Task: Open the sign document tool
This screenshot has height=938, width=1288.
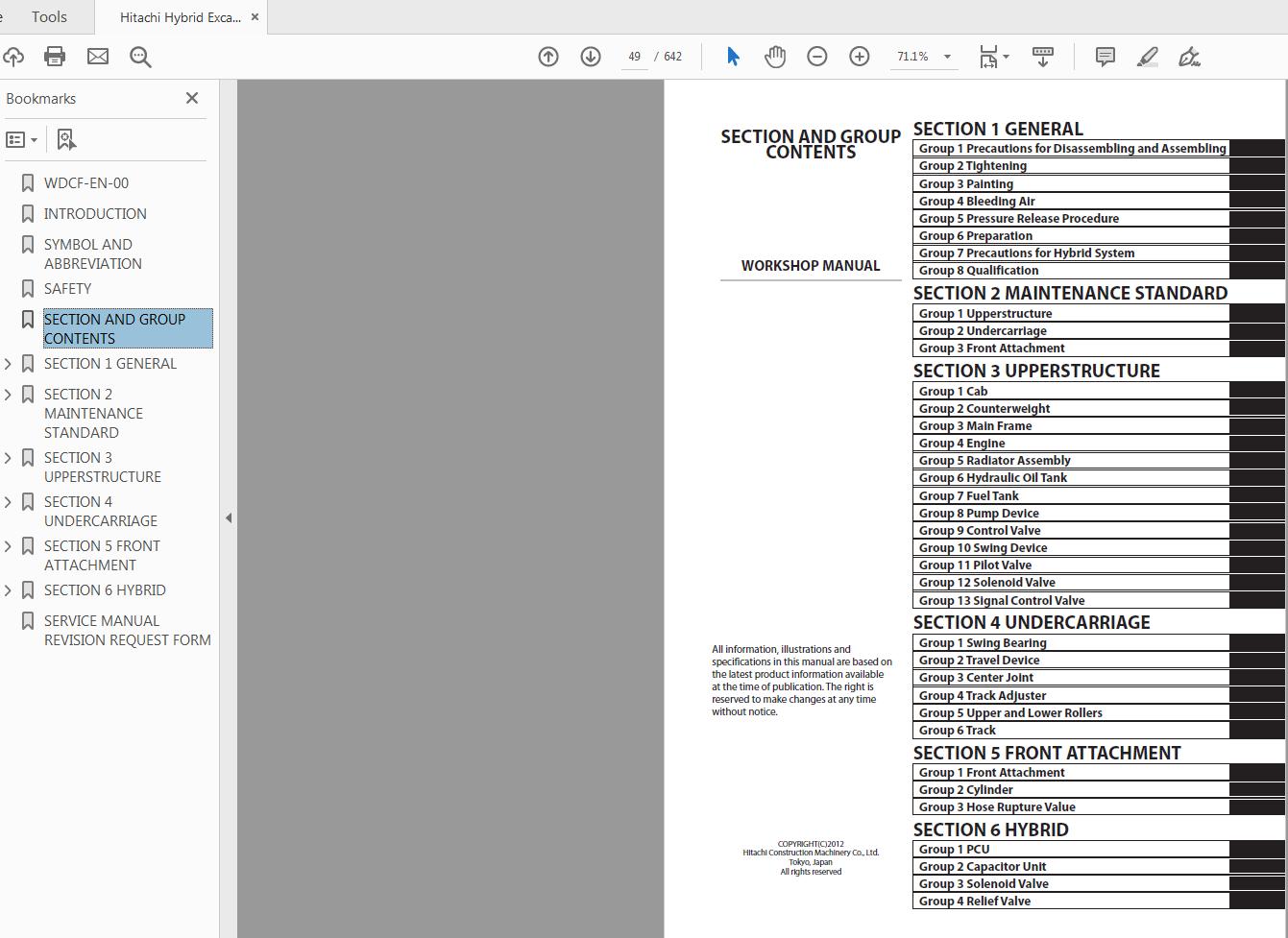Action: (1190, 57)
